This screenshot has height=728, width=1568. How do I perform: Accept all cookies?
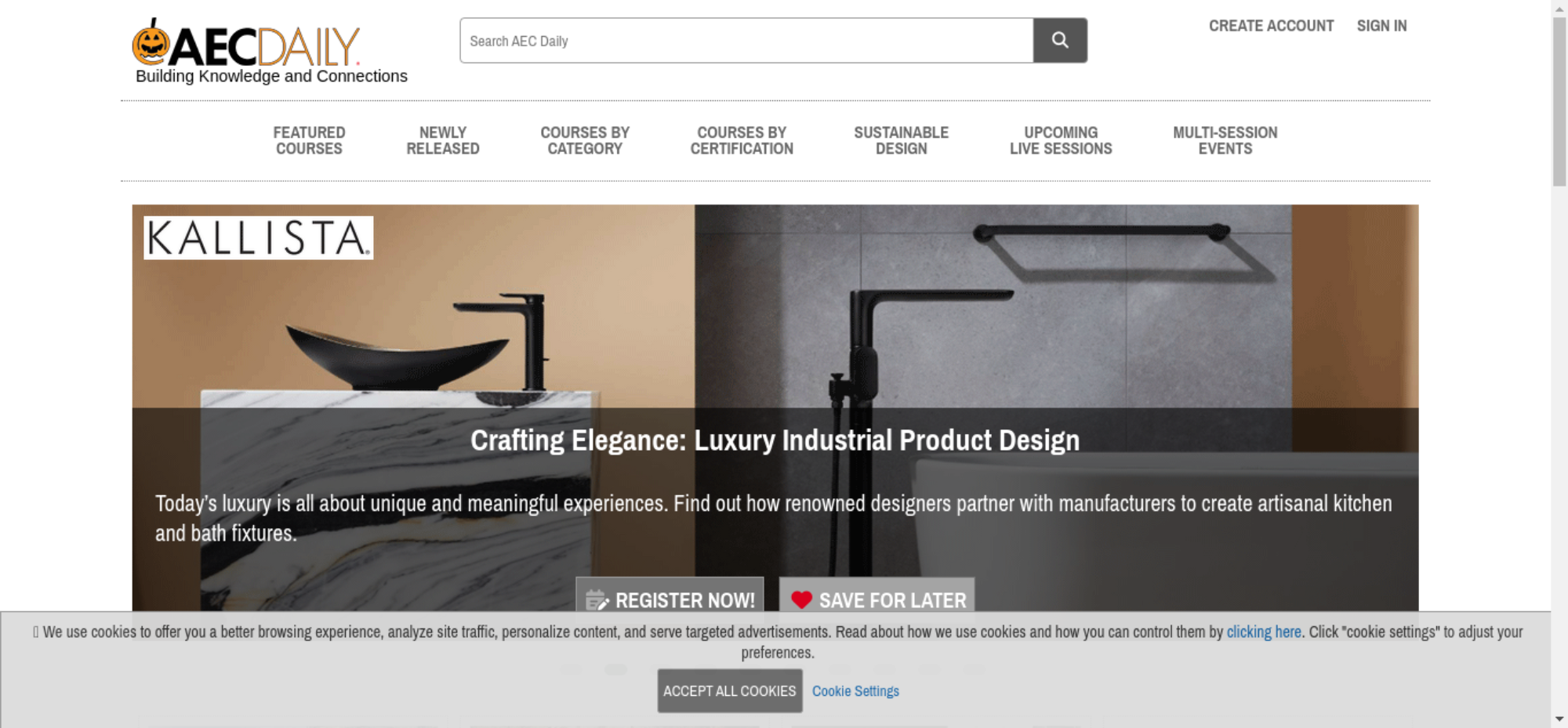coord(730,690)
